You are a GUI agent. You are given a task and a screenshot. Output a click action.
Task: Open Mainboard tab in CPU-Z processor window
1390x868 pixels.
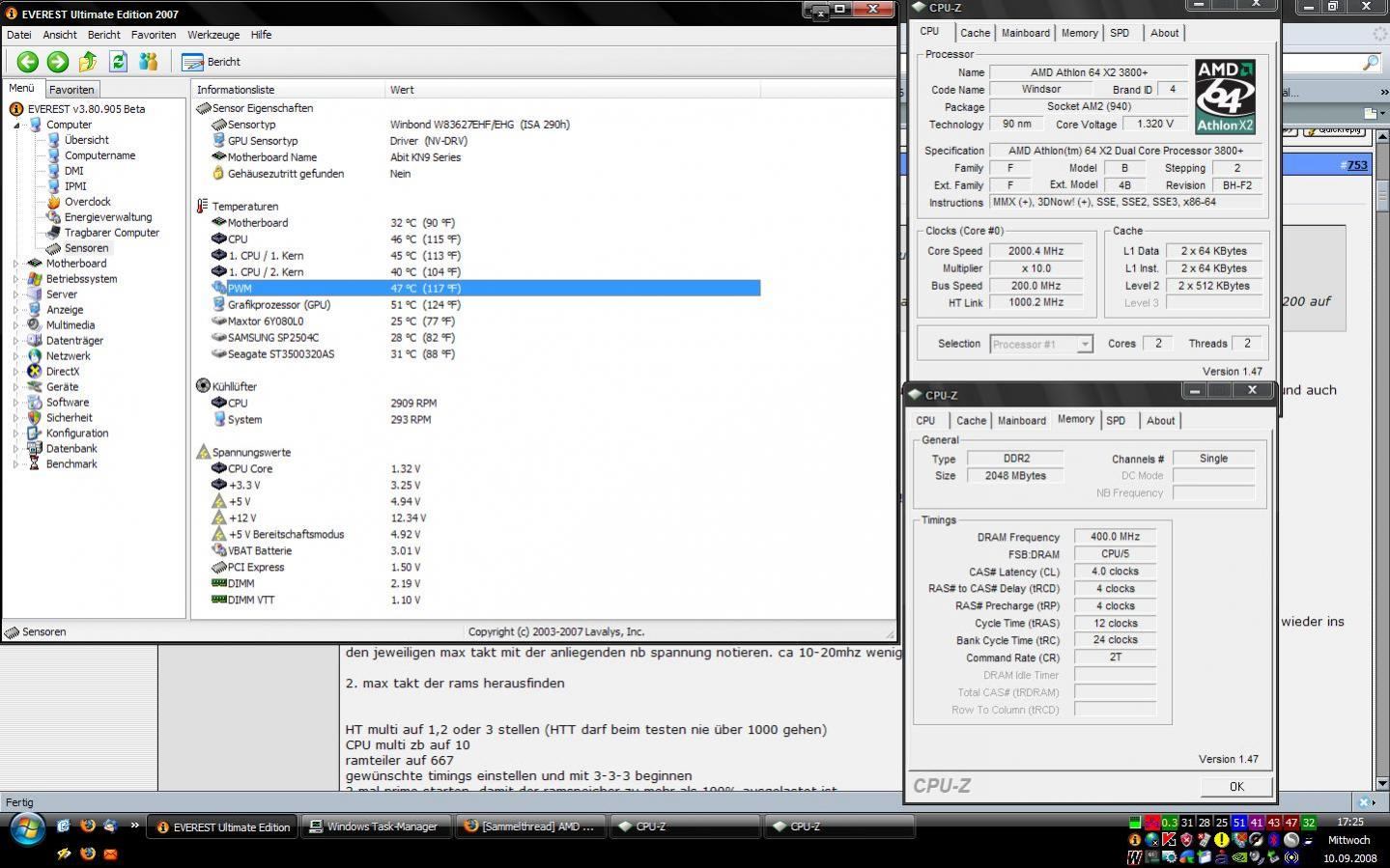tap(1025, 33)
